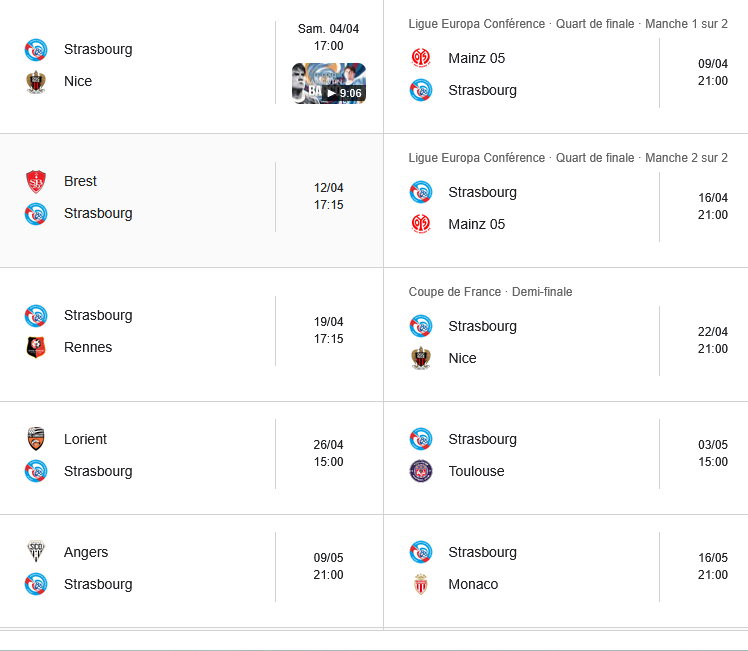Select the Lorient team name
The height and width of the screenshot is (651, 748).
pos(85,439)
